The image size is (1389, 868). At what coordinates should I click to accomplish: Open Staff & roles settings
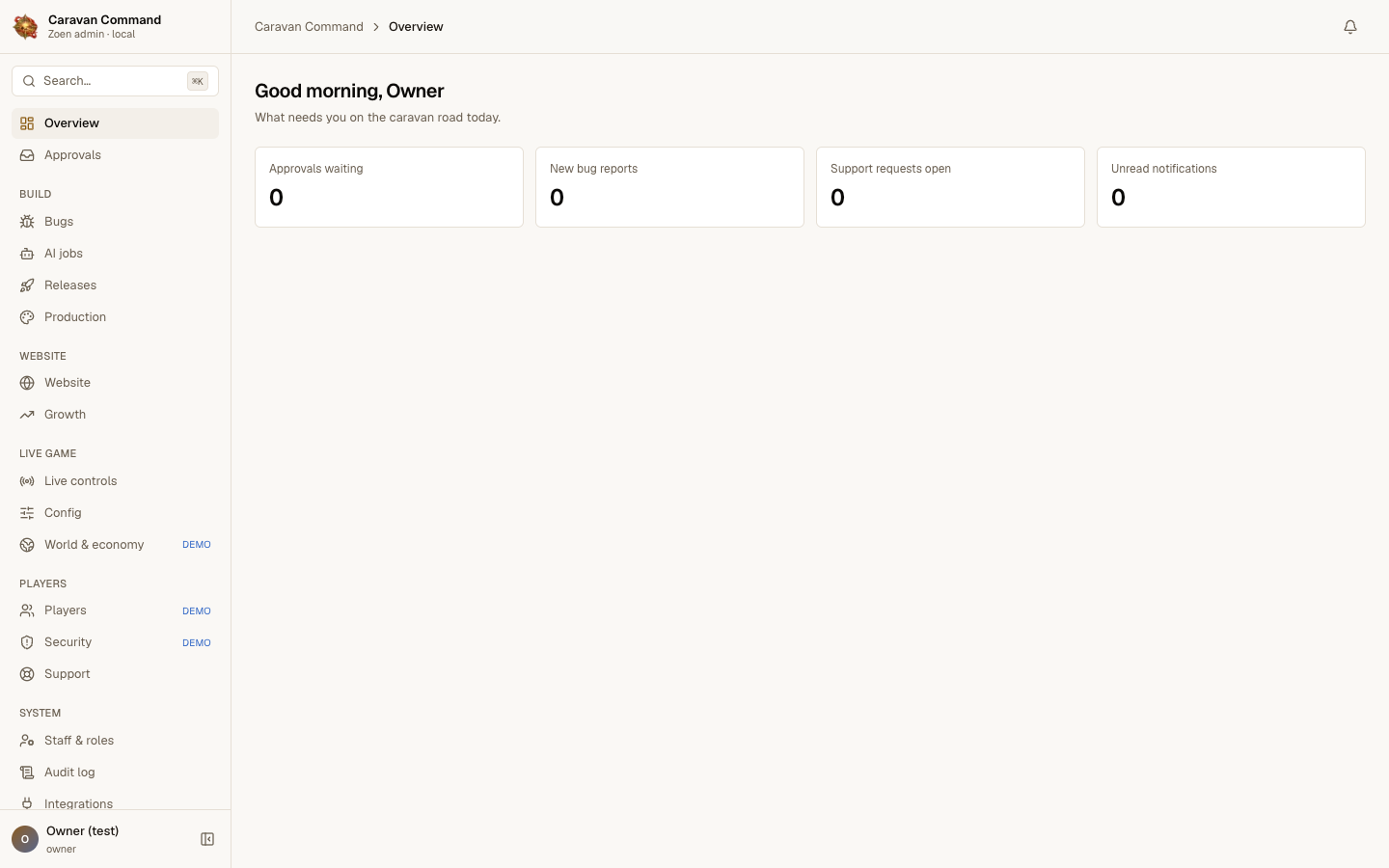115,741
